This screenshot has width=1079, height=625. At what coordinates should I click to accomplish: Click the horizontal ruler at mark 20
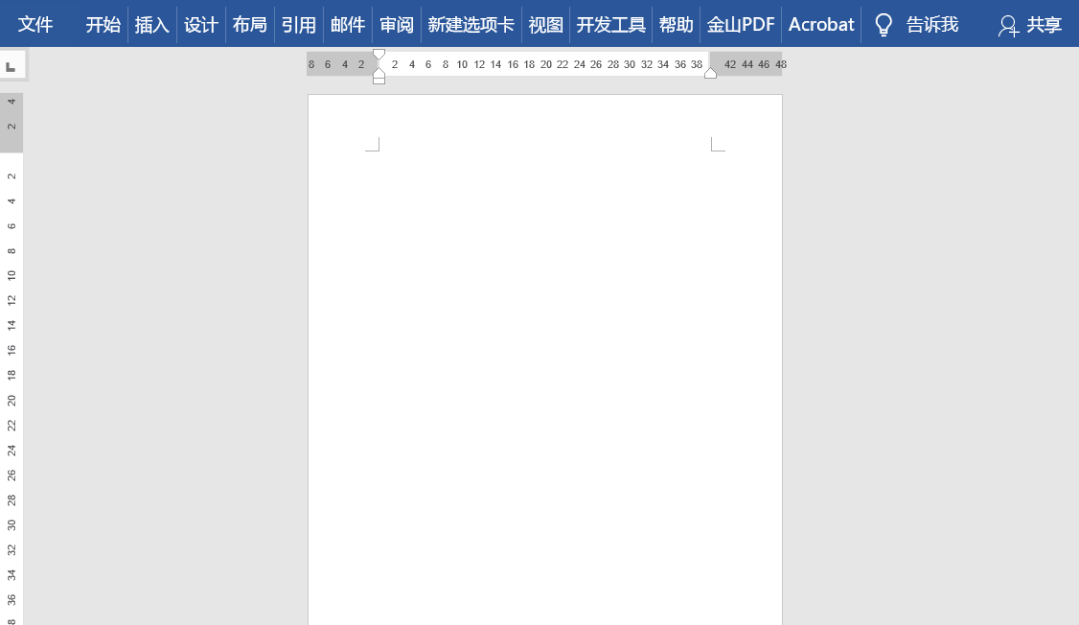pos(546,64)
